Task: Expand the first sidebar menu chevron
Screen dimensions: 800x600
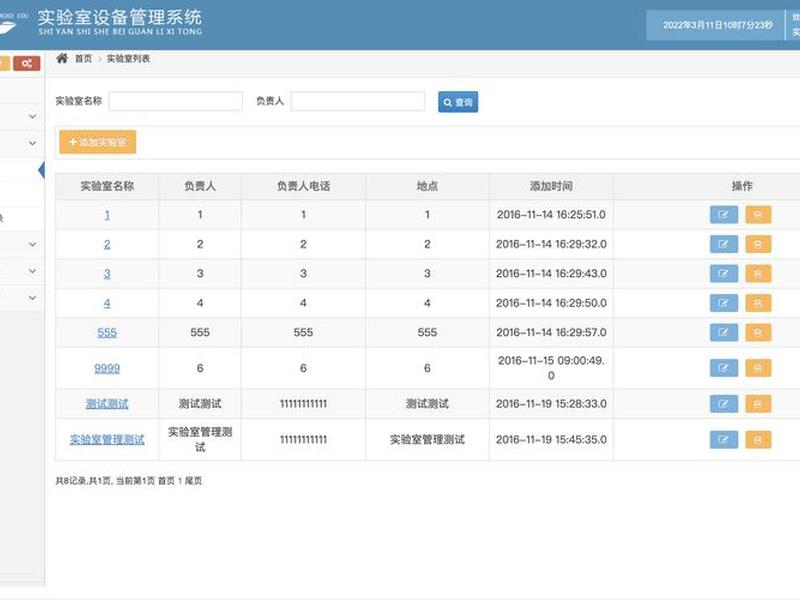Action: point(32,116)
